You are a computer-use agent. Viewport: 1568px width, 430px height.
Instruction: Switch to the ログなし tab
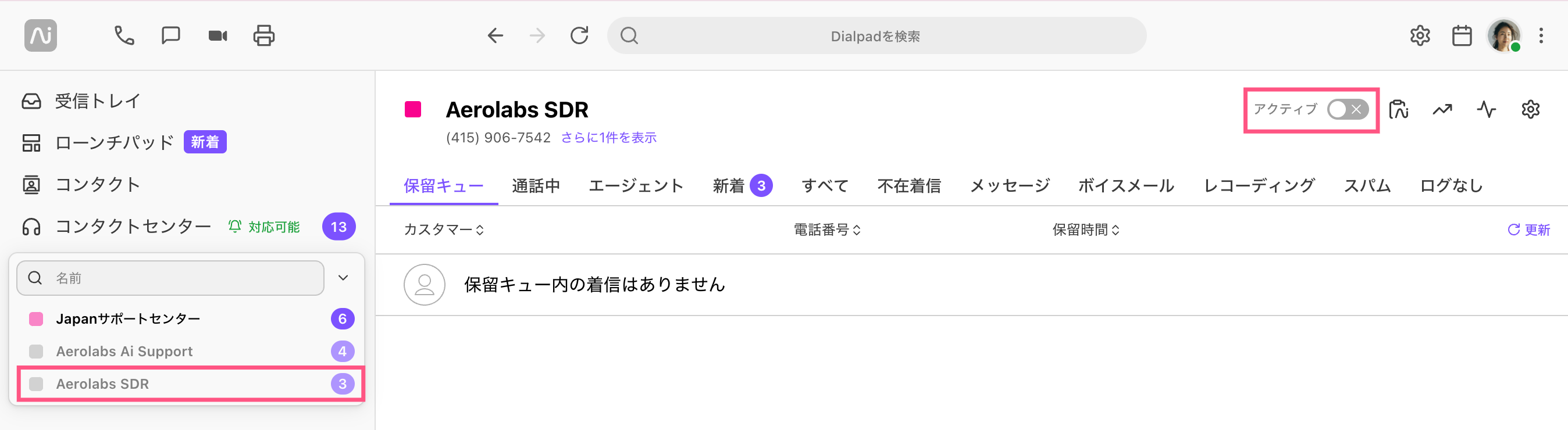coord(1451,185)
